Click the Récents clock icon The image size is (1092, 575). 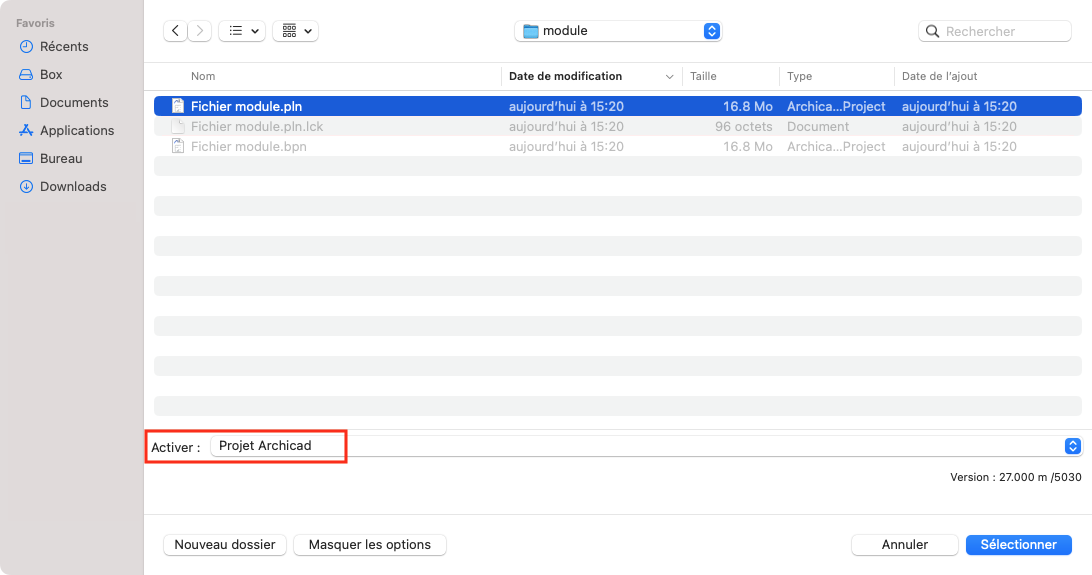tap(26, 47)
